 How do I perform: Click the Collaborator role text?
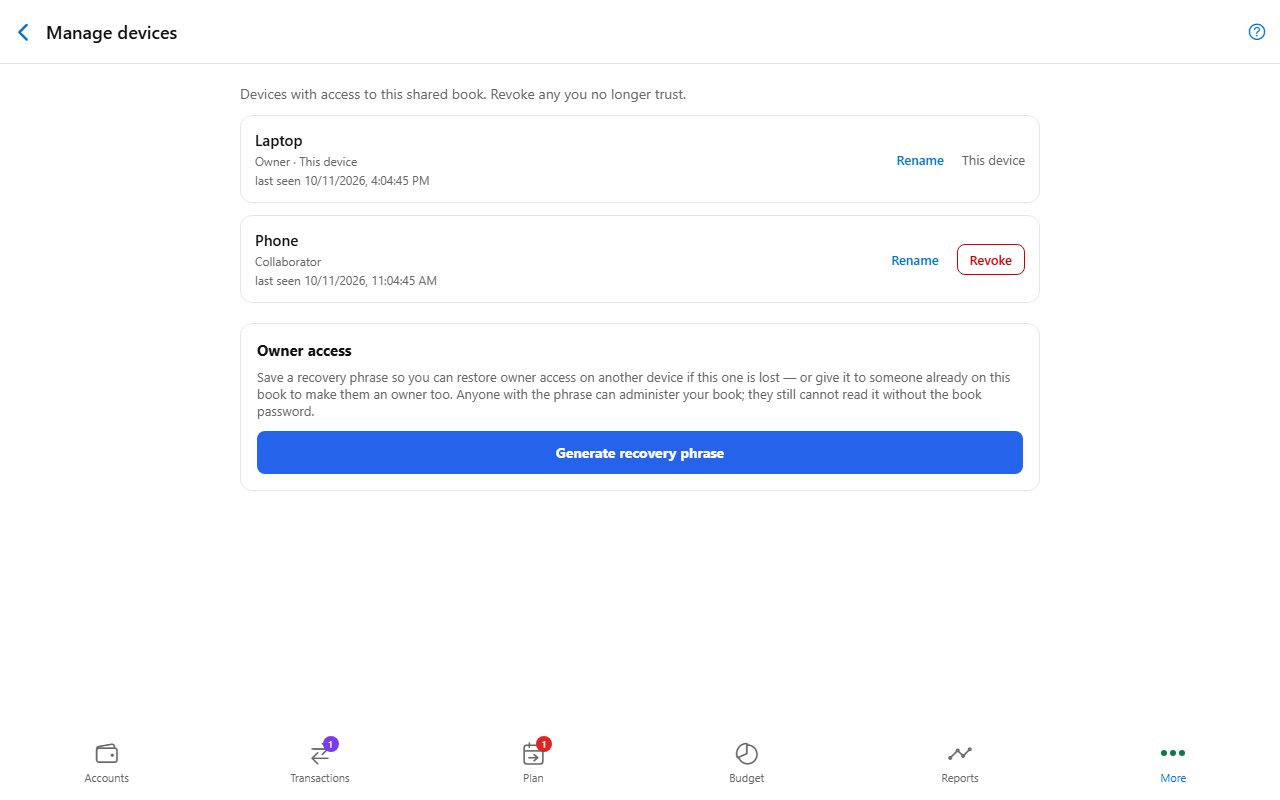tap(288, 262)
